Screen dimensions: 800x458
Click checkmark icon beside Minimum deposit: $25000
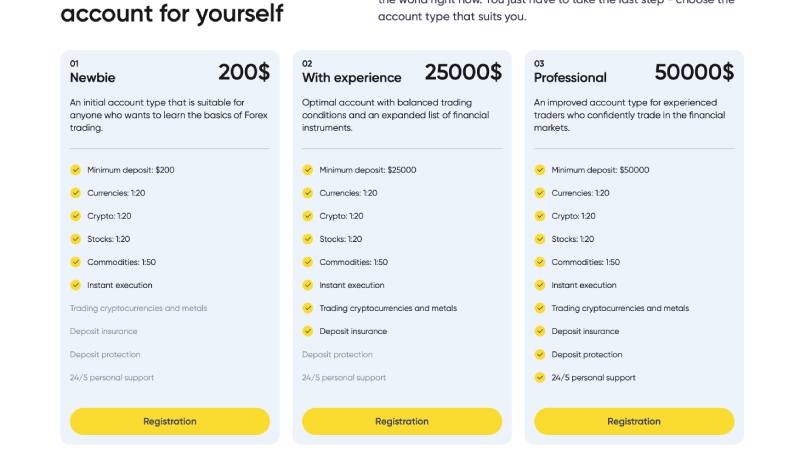click(308, 170)
